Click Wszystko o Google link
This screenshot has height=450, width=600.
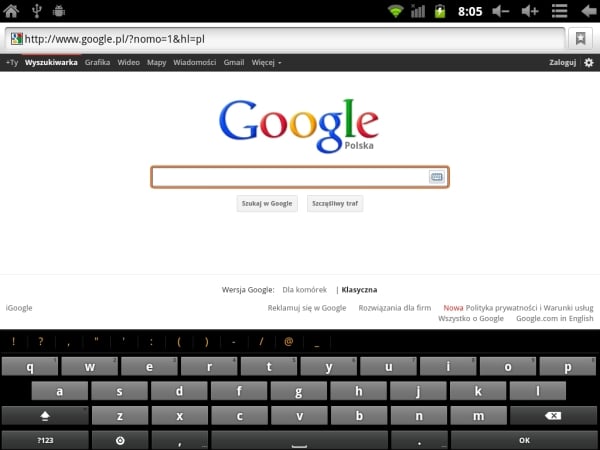(471, 318)
